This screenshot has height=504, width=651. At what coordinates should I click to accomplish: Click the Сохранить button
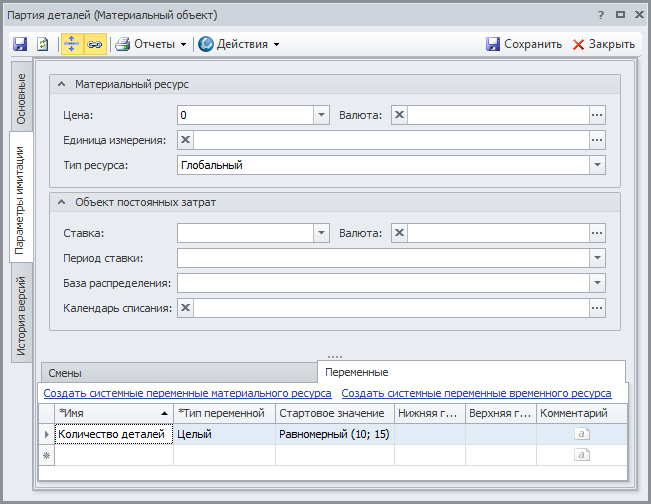523,44
